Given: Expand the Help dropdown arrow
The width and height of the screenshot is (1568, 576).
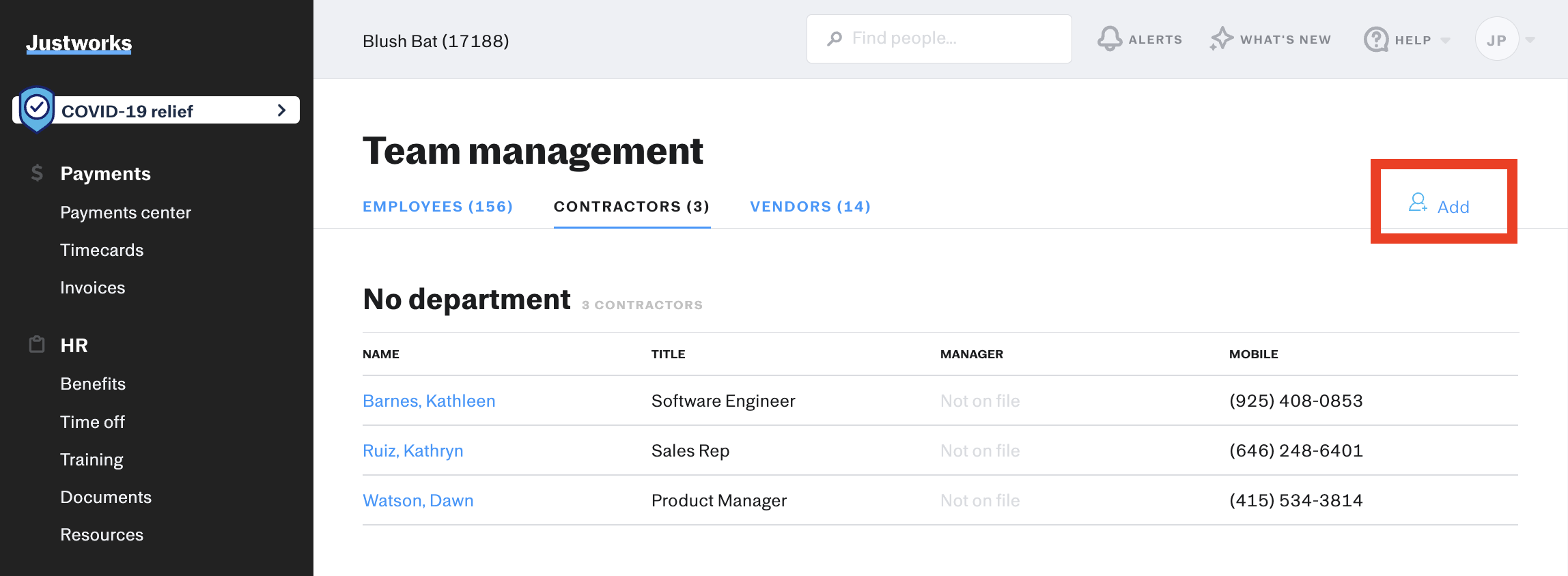Looking at the screenshot, I should (x=1446, y=40).
